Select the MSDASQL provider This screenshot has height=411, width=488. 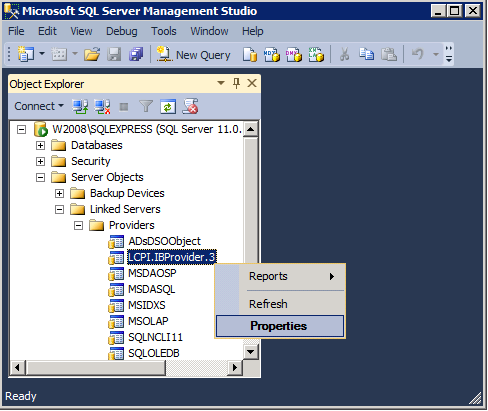coord(151,289)
